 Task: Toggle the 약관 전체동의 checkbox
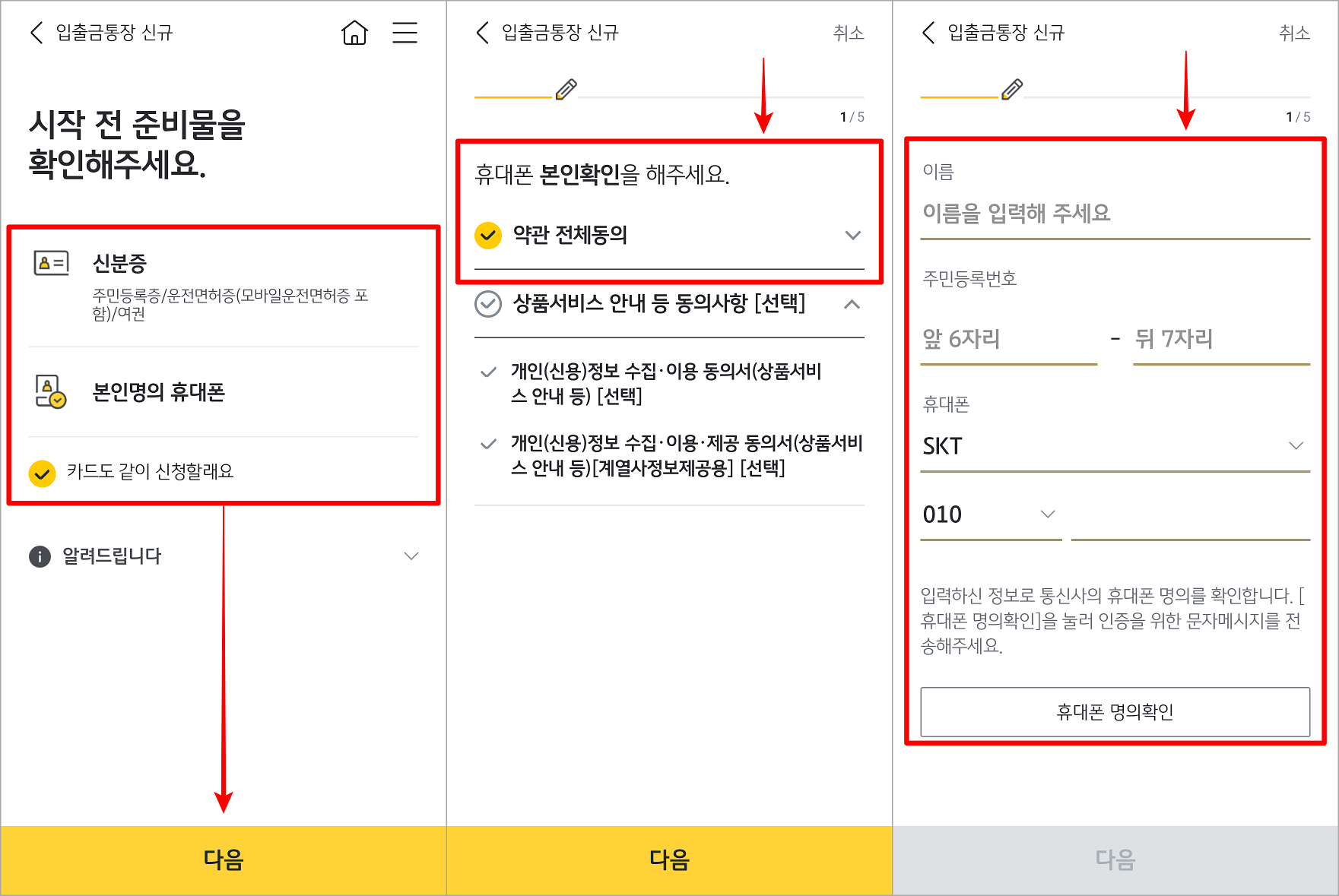[488, 236]
